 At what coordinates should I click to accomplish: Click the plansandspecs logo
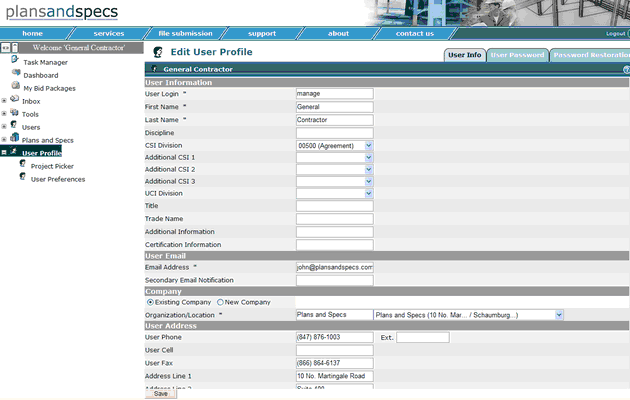pos(62,12)
